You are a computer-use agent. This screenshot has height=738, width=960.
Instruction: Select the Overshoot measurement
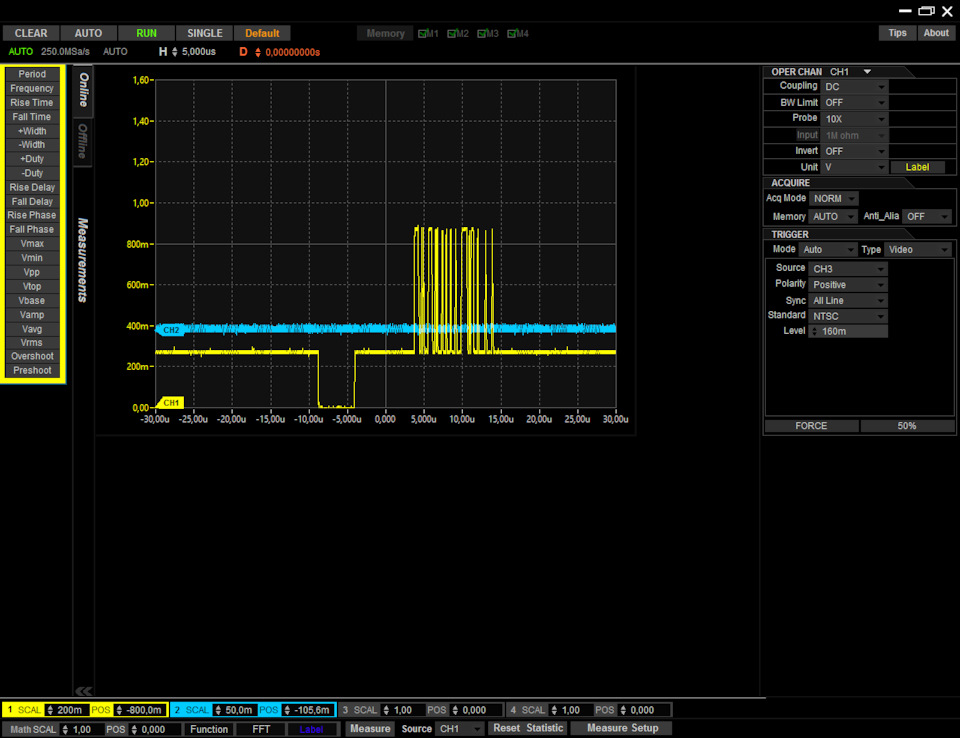(x=32, y=356)
